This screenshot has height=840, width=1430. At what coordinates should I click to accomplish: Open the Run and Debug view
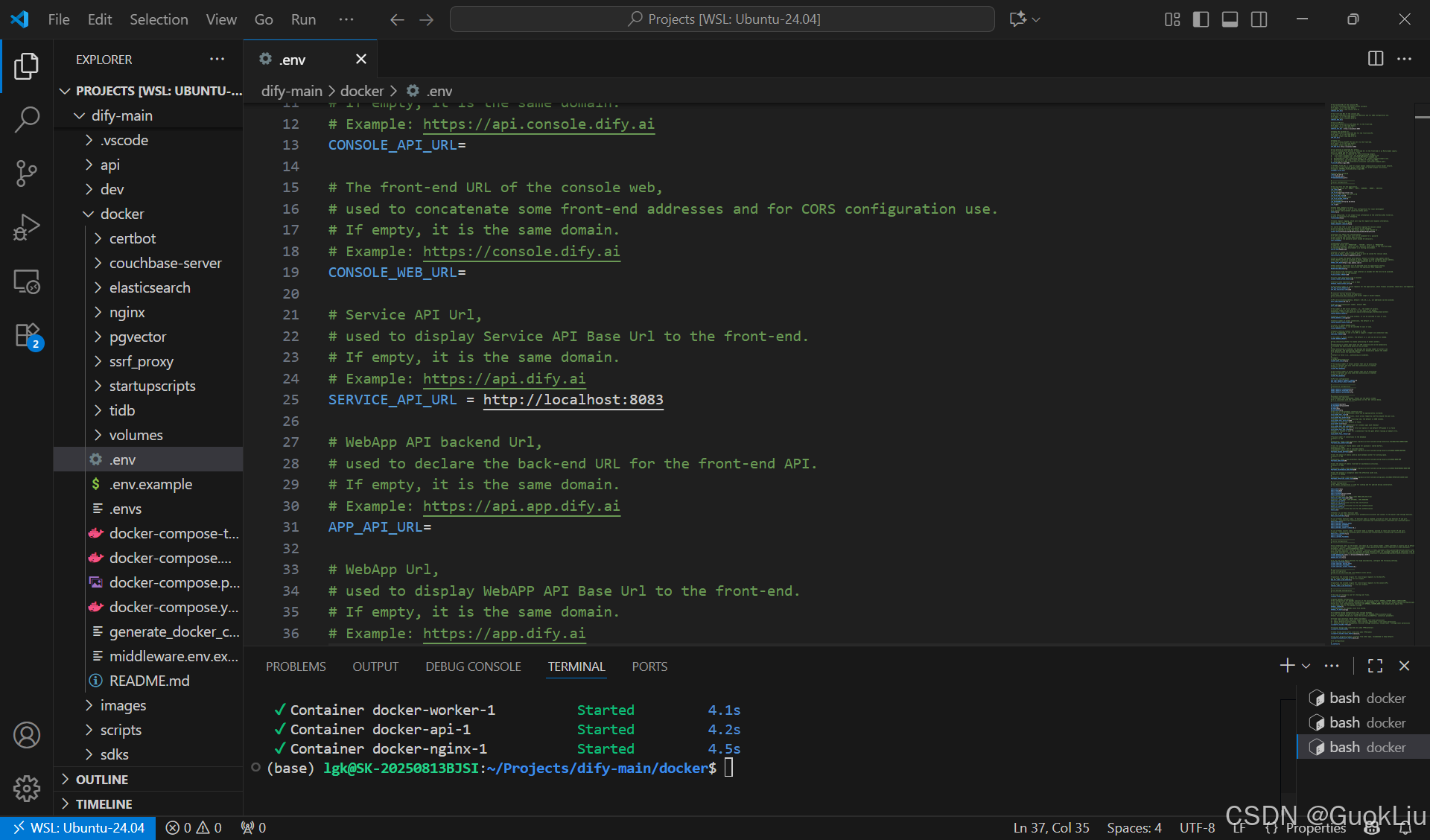click(27, 227)
